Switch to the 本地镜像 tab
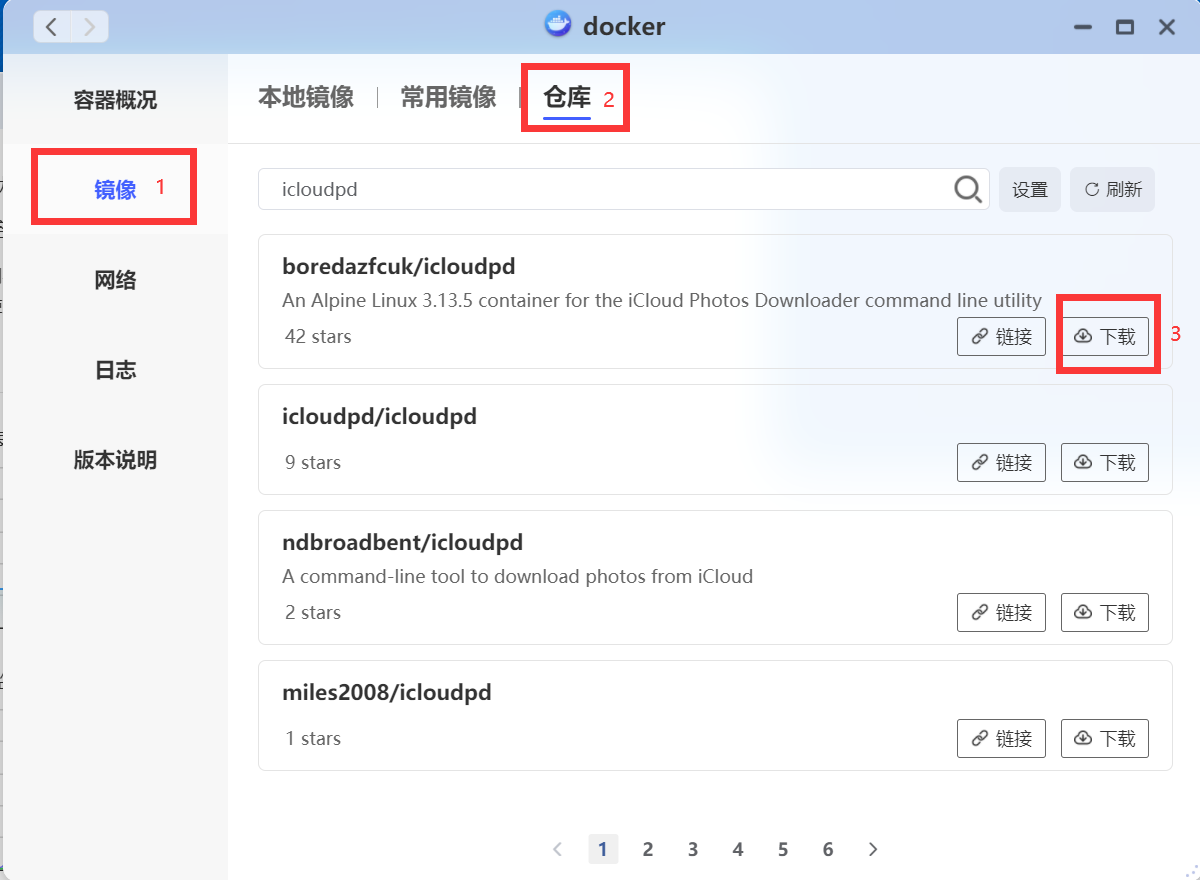This screenshot has width=1200, height=880. click(x=306, y=97)
